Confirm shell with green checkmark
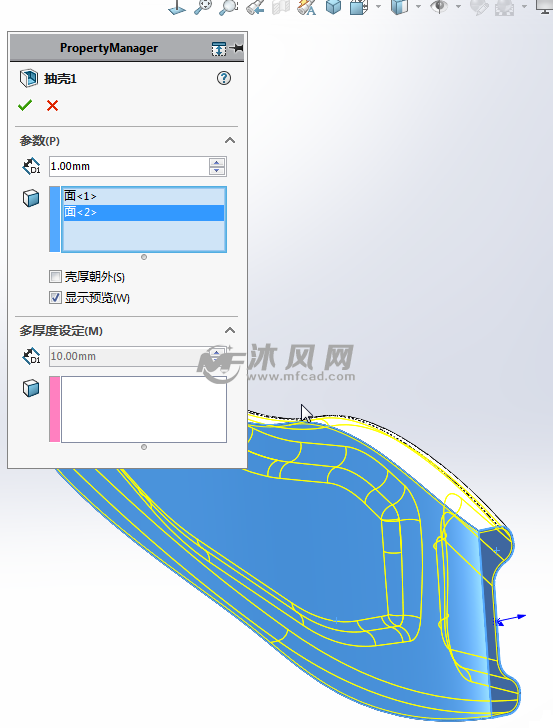The image size is (553, 728). (x=25, y=105)
